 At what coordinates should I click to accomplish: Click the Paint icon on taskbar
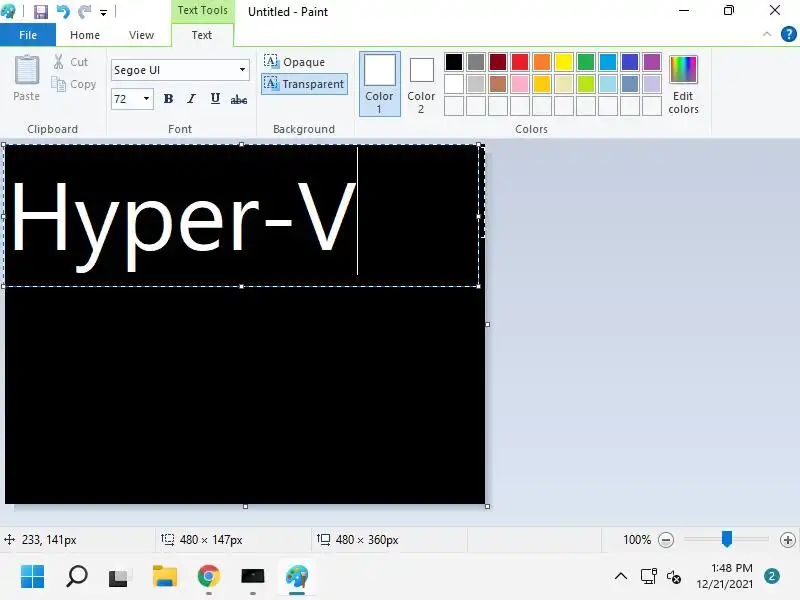pos(297,577)
